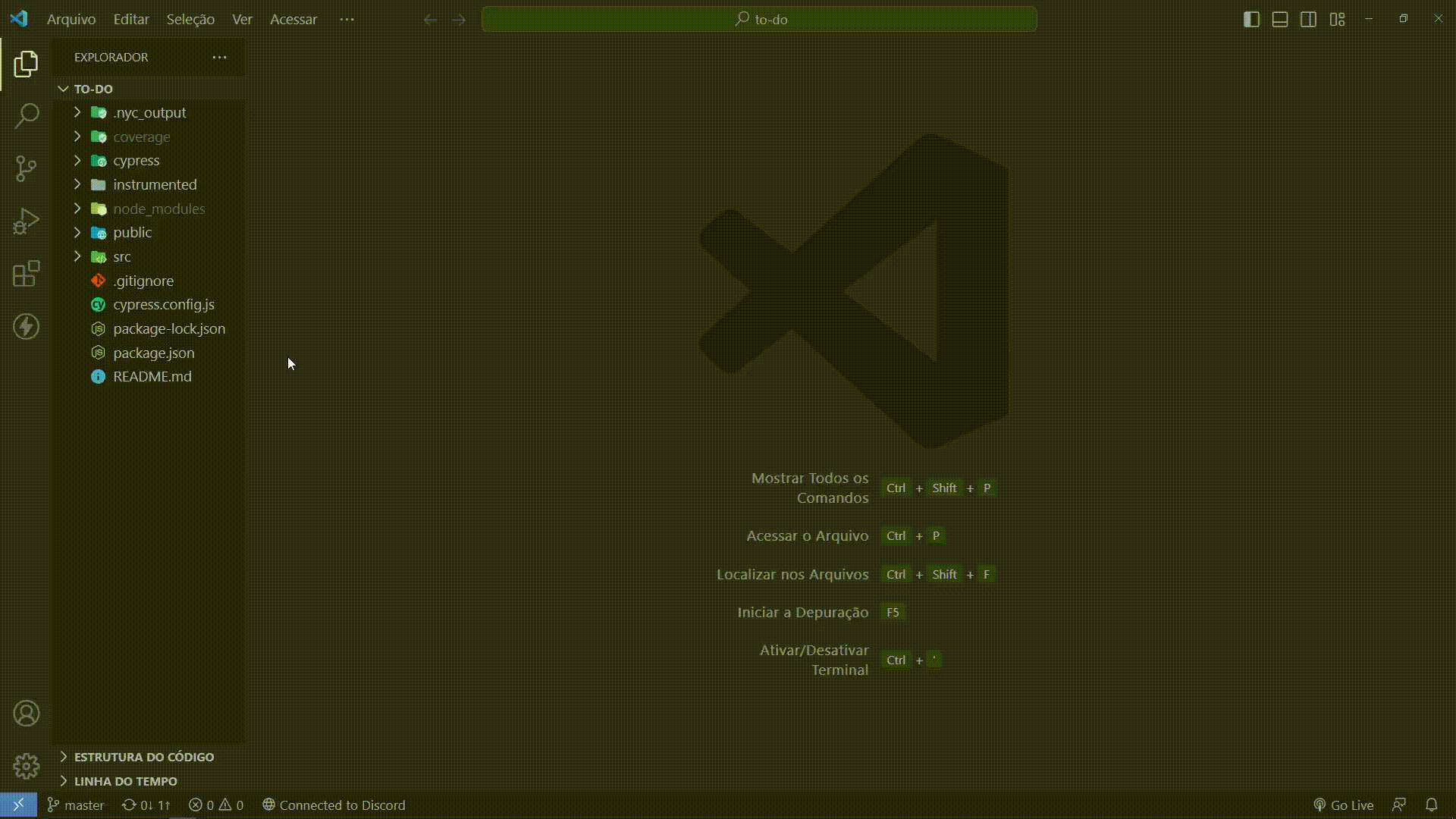This screenshot has width=1456, height=819.
Task: Show more menu items ellipsis
Action: pyautogui.click(x=347, y=20)
